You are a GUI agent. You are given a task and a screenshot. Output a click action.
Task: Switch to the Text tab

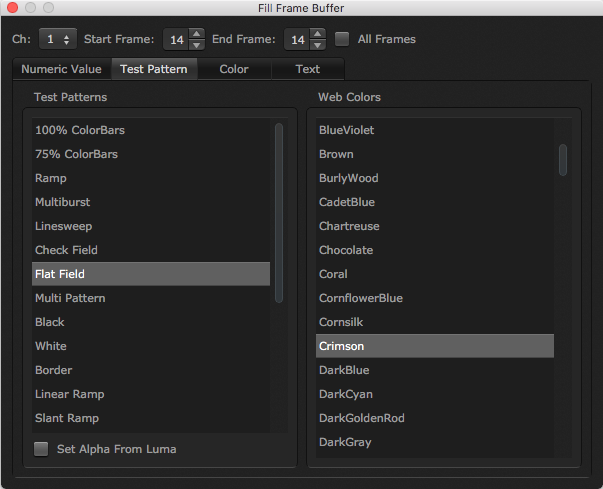pos(308,69)
